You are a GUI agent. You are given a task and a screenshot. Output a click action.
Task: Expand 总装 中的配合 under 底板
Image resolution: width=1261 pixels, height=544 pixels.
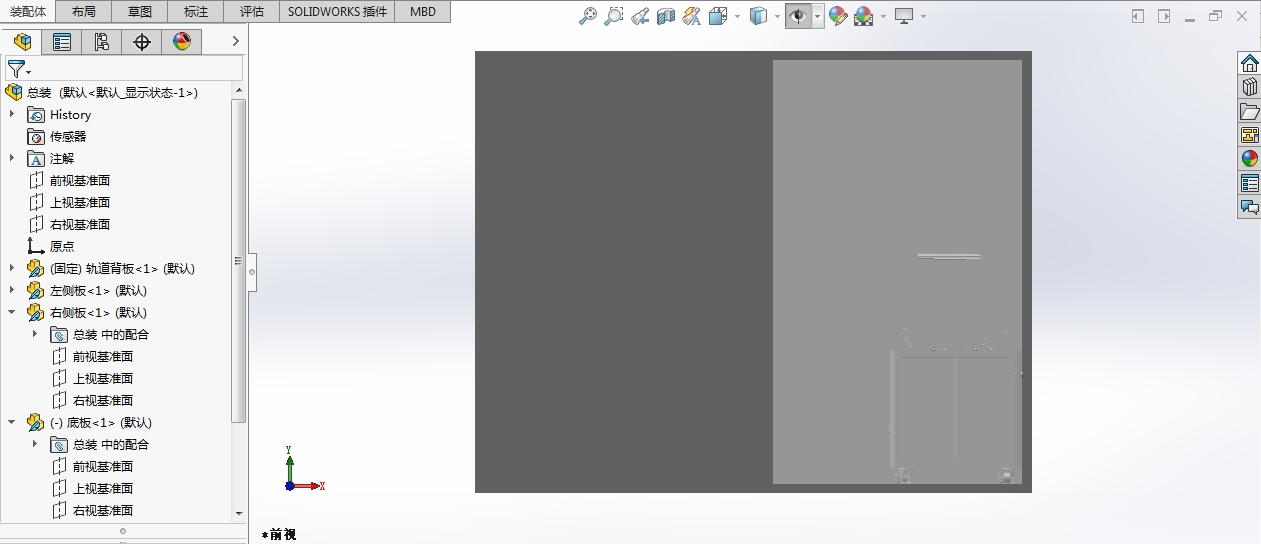pos(34,444)
